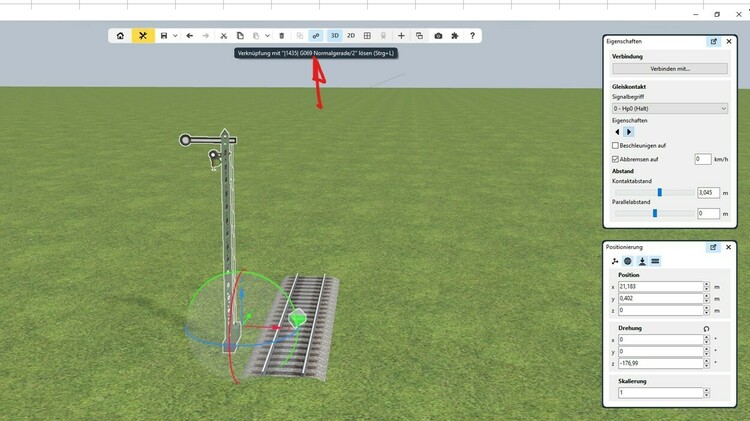This screenshot has width=750, height=421.
Task: Click the Position y field 0,402
Action: (660, 299)
